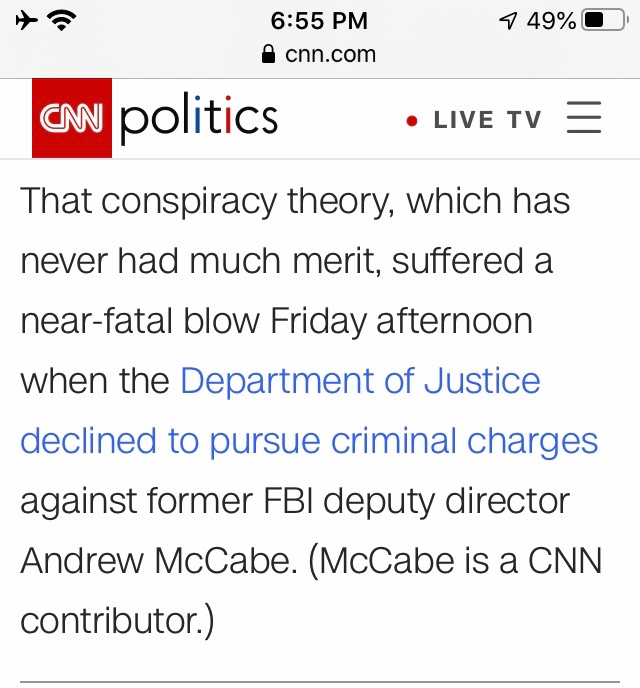Click the horizontal divider below the paragraph
The image size is (640, 688).
coord(320,683)
